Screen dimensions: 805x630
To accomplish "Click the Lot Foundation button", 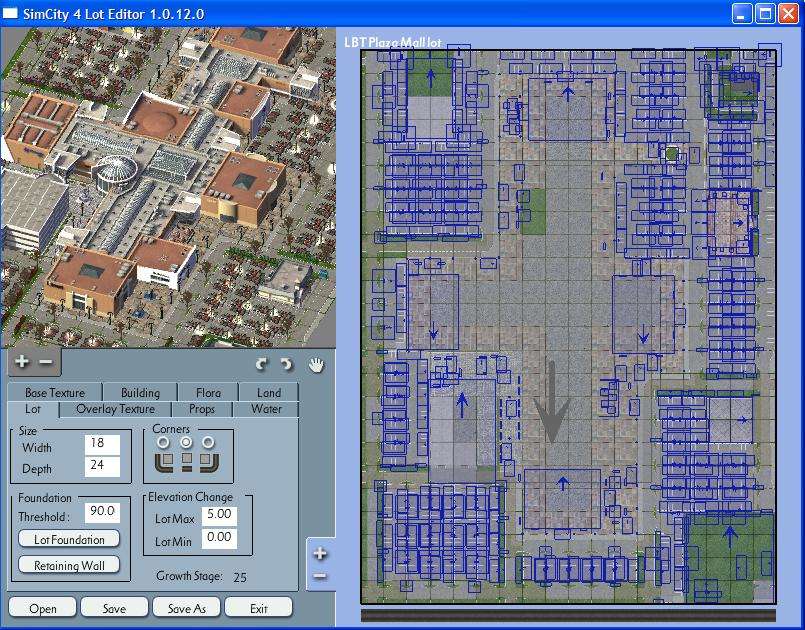I will pos(69,539).
